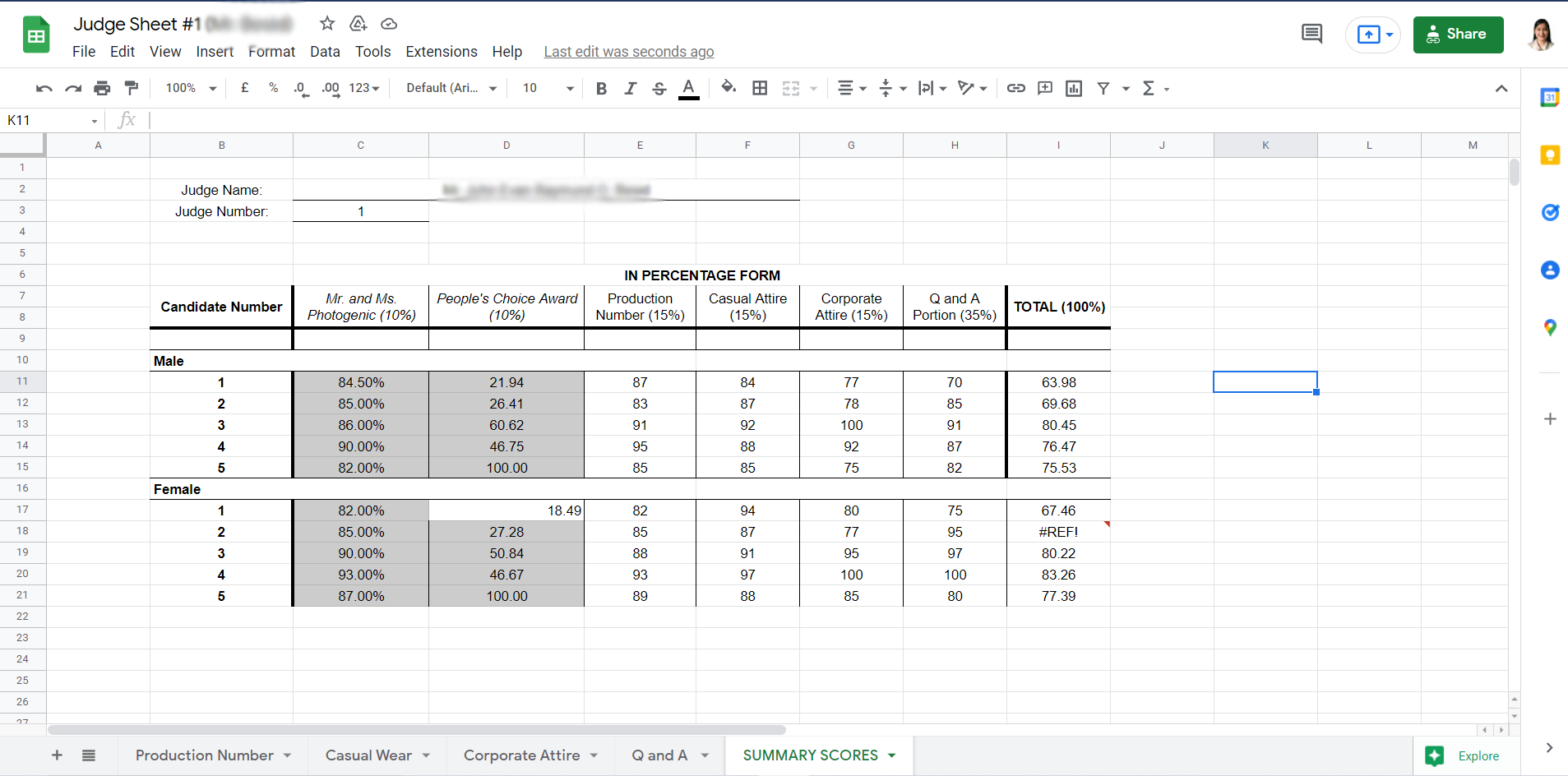Toggle bold formatting

coord(601,88)
